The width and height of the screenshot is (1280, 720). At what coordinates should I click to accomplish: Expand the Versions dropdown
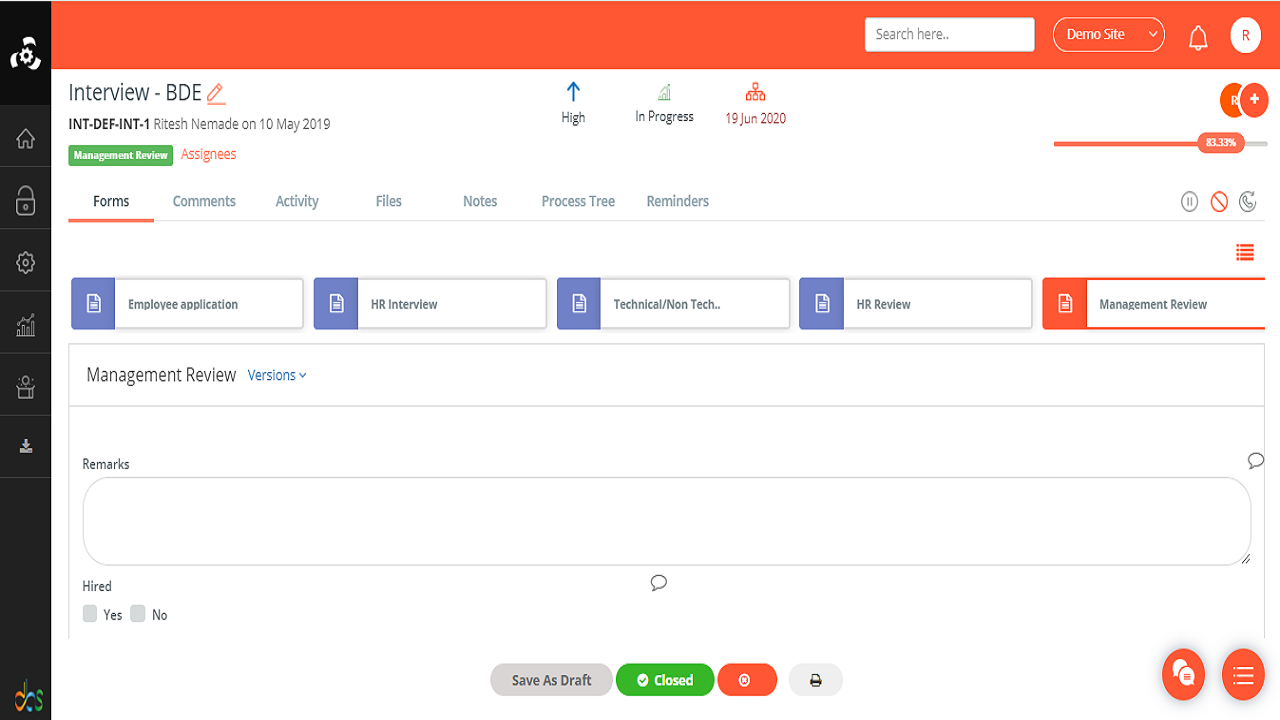(277, 375)
